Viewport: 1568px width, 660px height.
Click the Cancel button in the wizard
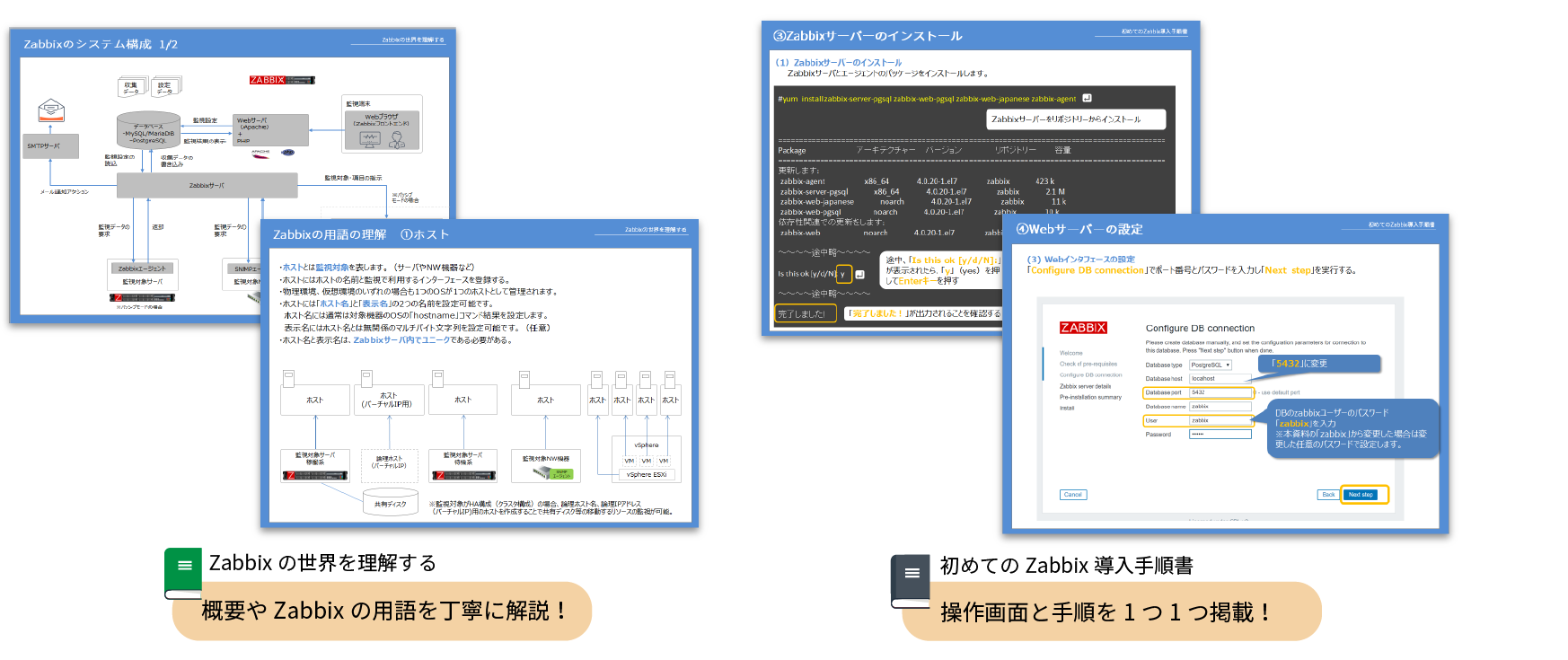1073,495
